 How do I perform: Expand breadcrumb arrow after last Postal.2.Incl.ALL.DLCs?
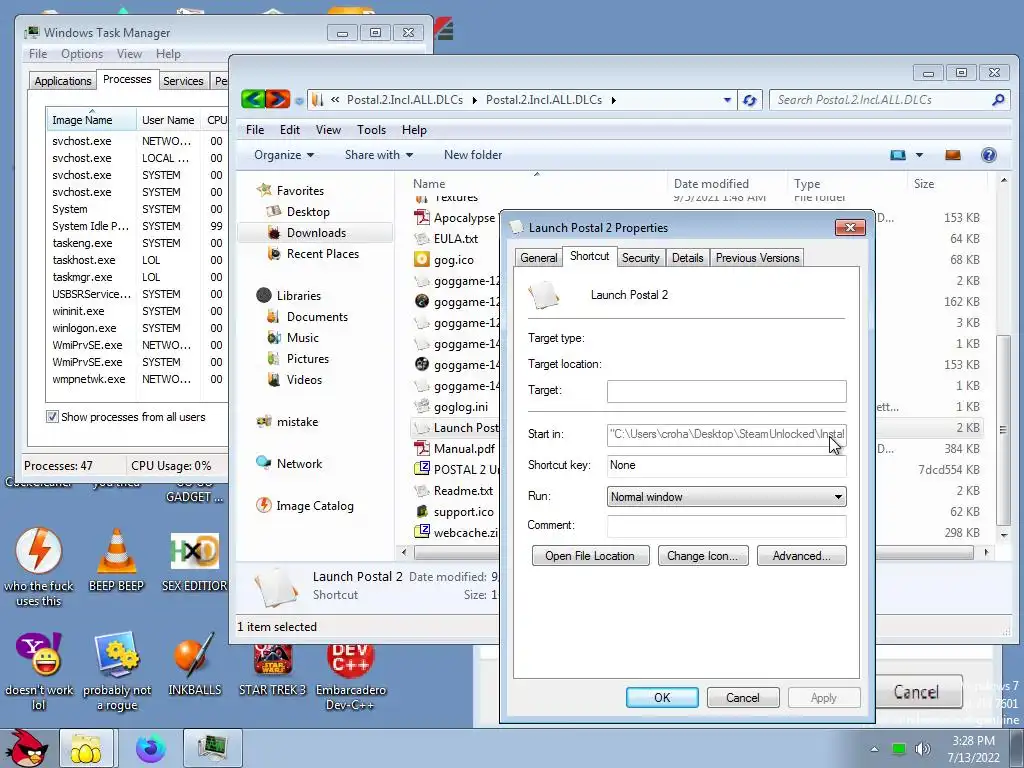tap(613, 100)
